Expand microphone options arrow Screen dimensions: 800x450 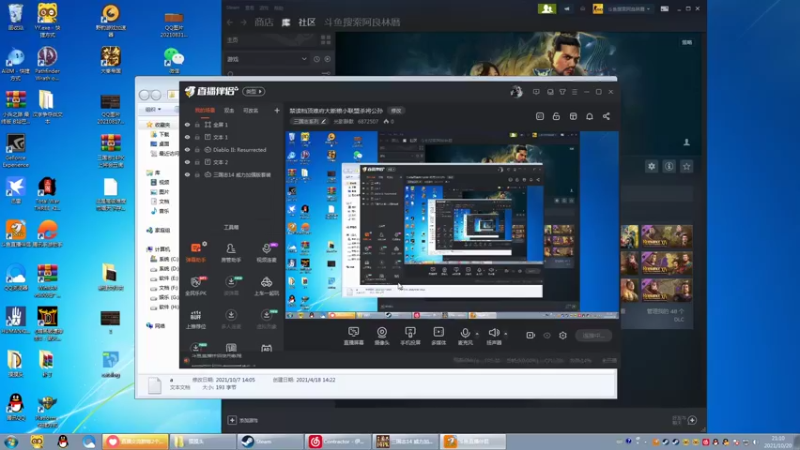477,334
